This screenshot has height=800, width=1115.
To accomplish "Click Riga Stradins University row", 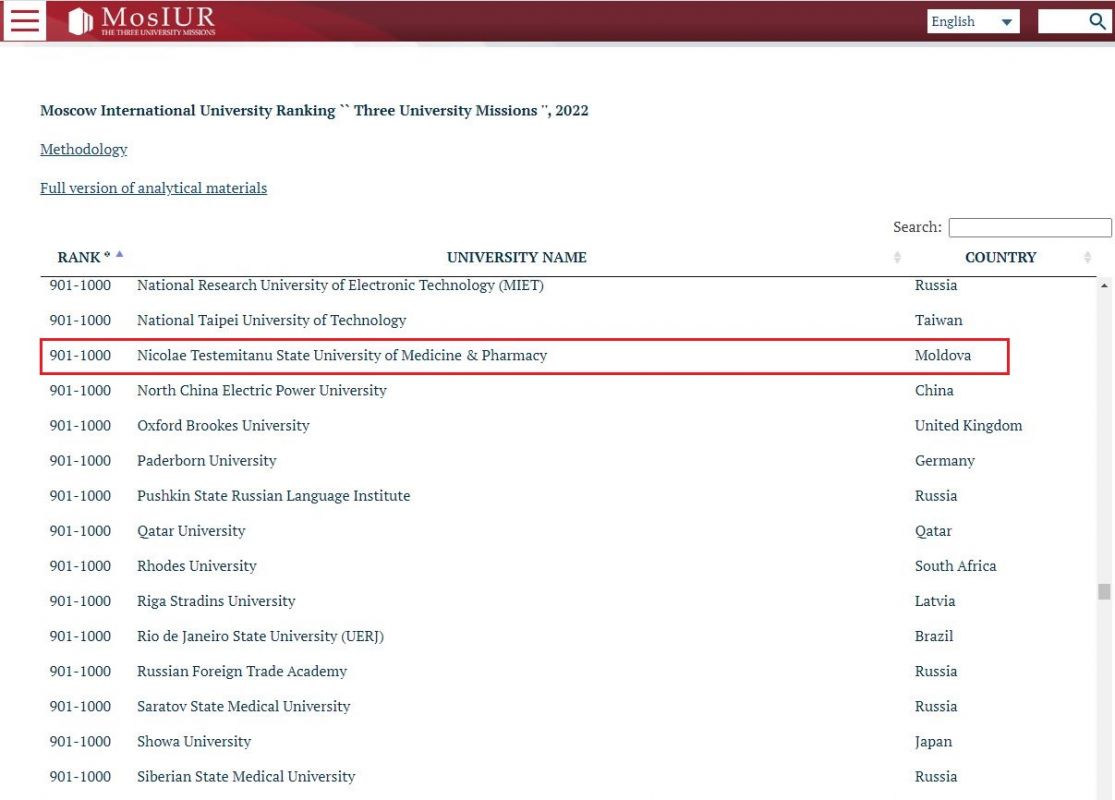I will tap(216, 601).
